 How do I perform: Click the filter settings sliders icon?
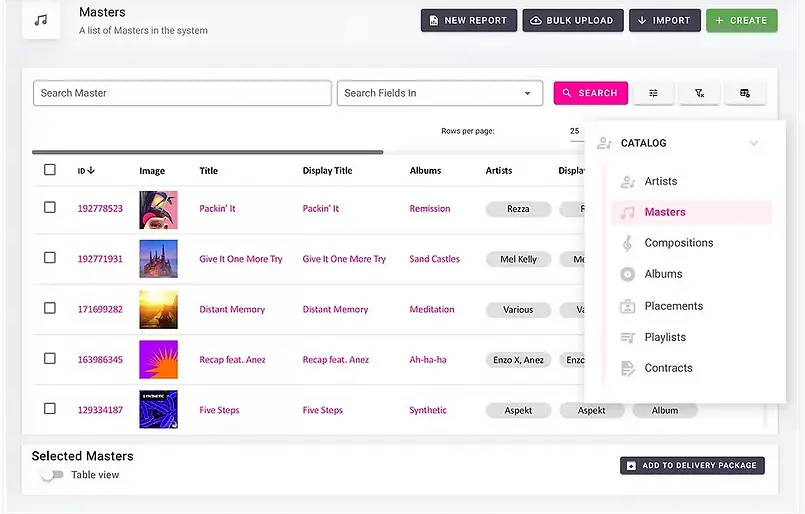(653, 93)
